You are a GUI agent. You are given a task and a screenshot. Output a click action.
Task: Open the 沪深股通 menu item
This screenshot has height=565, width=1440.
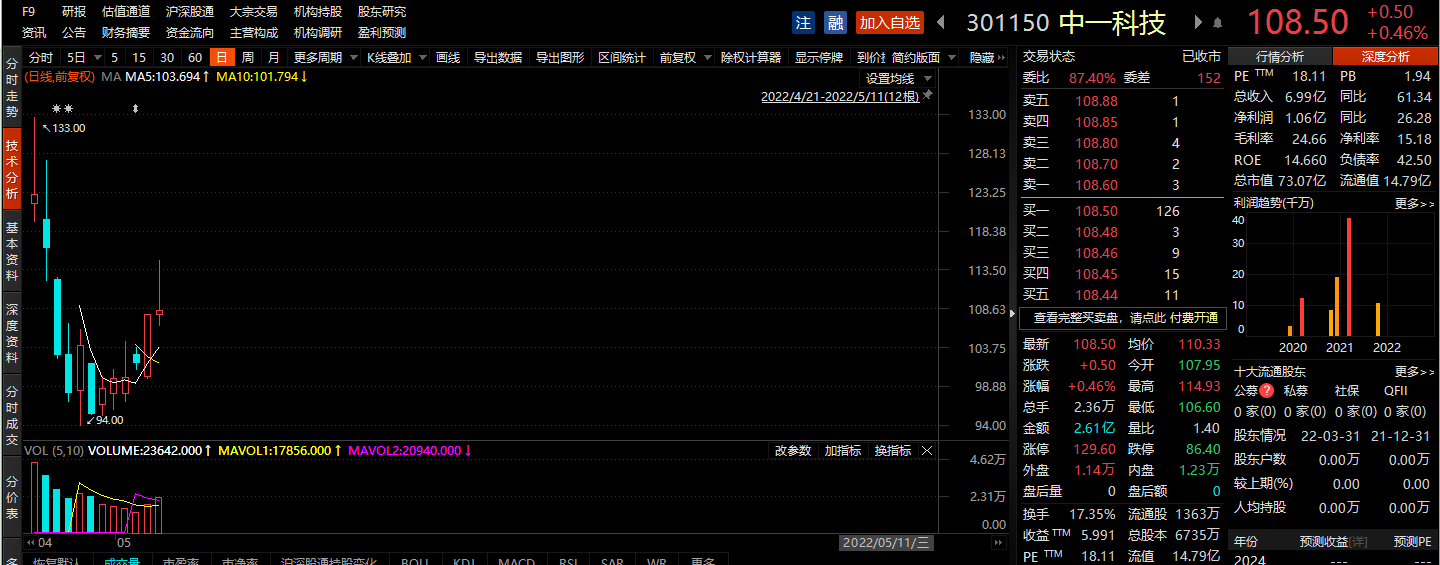[x=190, y=12]
